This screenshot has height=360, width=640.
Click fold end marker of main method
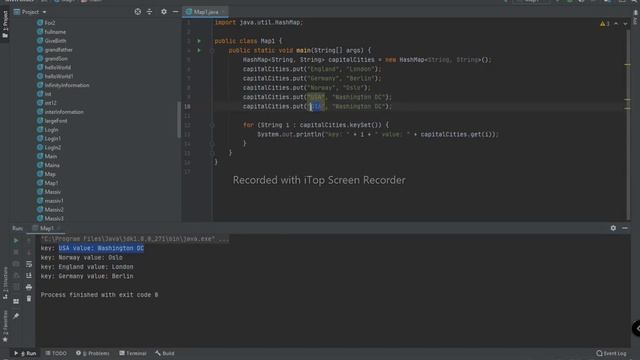click(212, 153)
